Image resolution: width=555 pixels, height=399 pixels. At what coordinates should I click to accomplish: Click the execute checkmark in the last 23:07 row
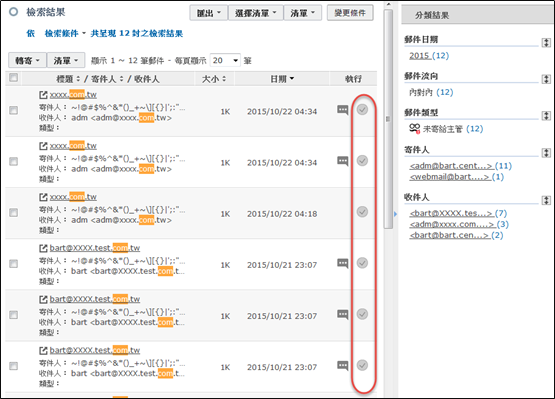pyautogui.click(x=362, y=365)
